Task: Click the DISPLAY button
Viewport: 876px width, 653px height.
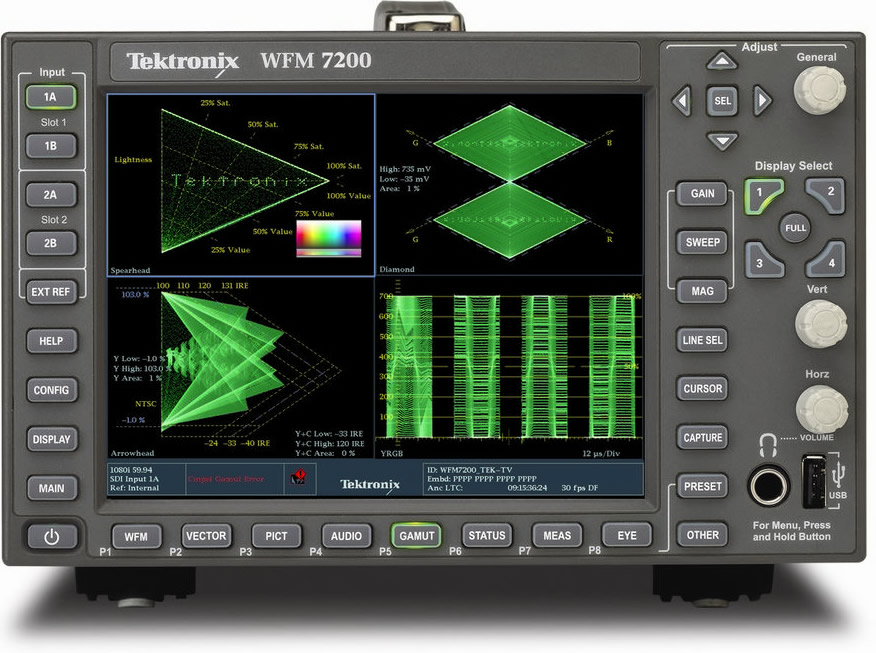Action: click(x=51, y=440)
